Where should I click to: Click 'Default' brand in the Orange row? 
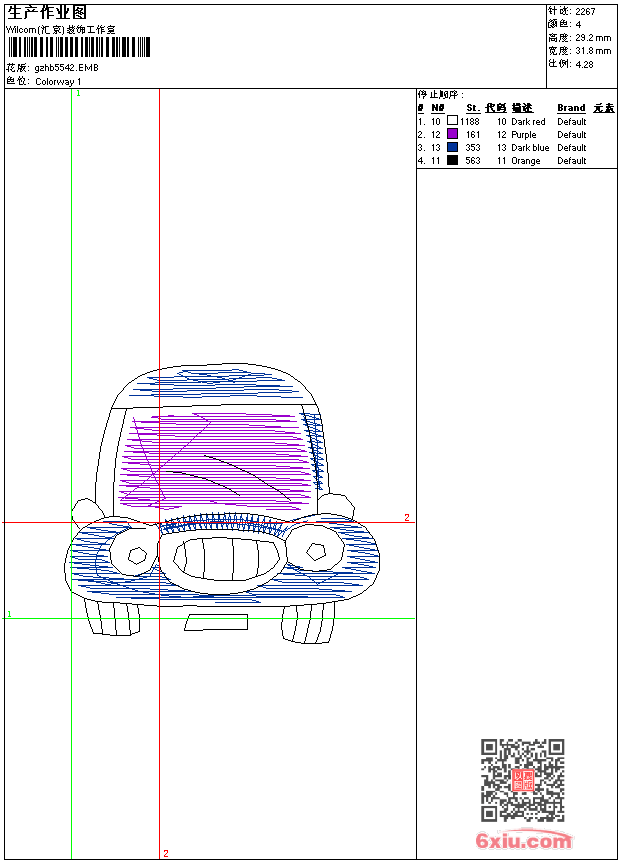(572, 161)
